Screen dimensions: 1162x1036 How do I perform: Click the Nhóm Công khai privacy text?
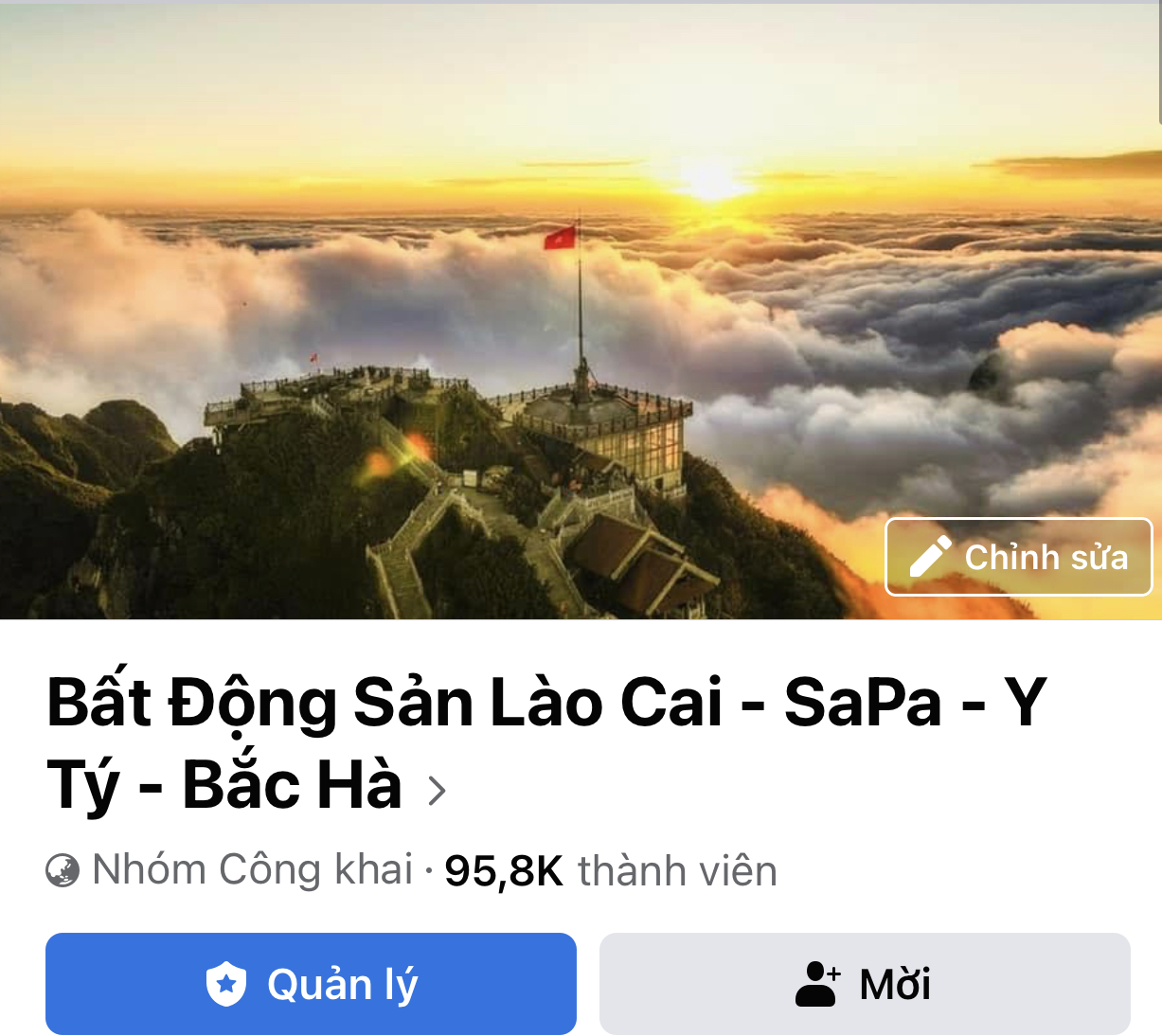pyautogui.click(x=253, y=870)
